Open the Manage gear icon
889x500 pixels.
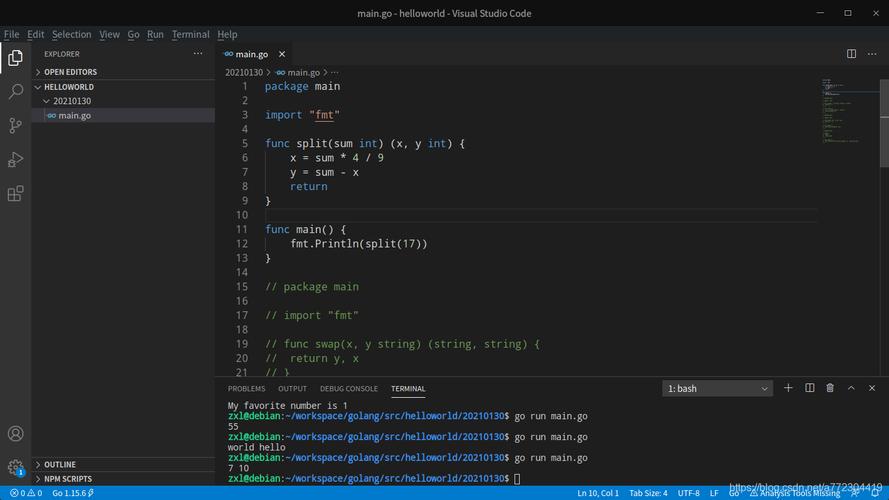[x=15, y=467]
